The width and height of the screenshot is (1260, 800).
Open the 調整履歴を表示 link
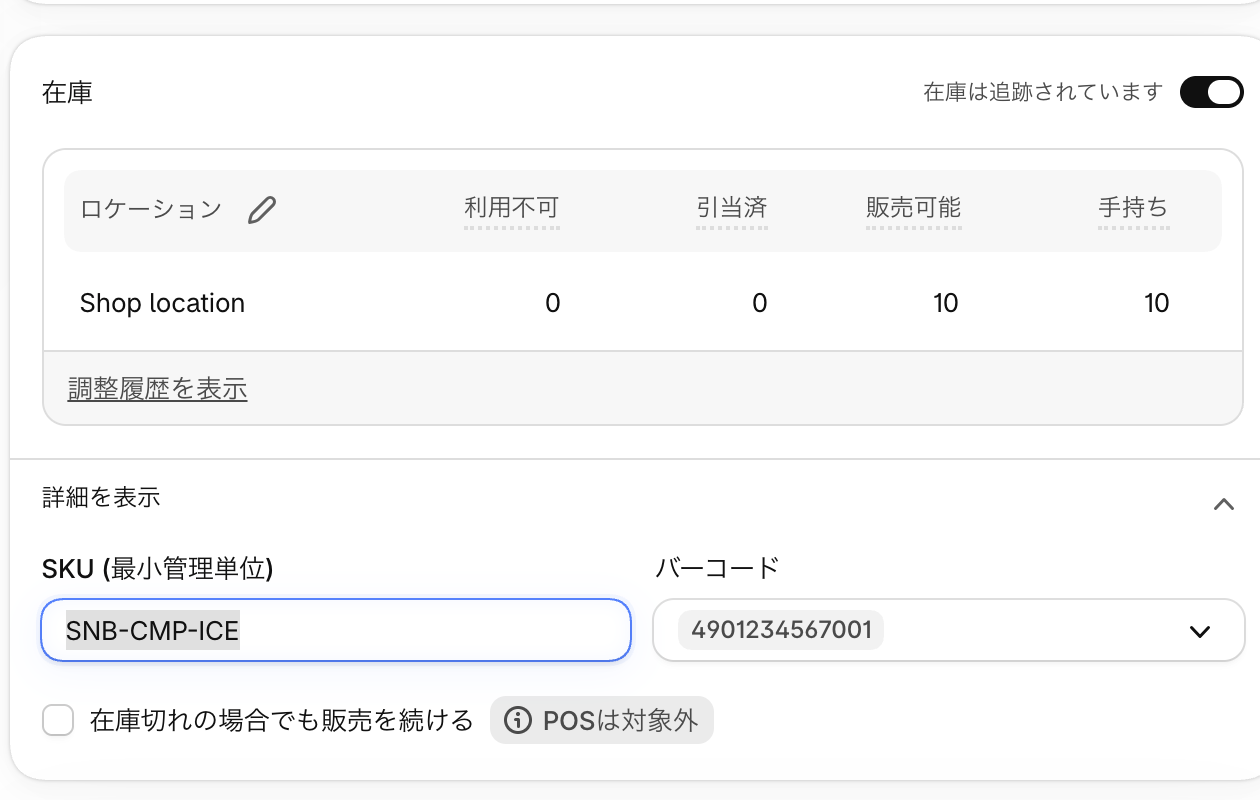[157, 389]
